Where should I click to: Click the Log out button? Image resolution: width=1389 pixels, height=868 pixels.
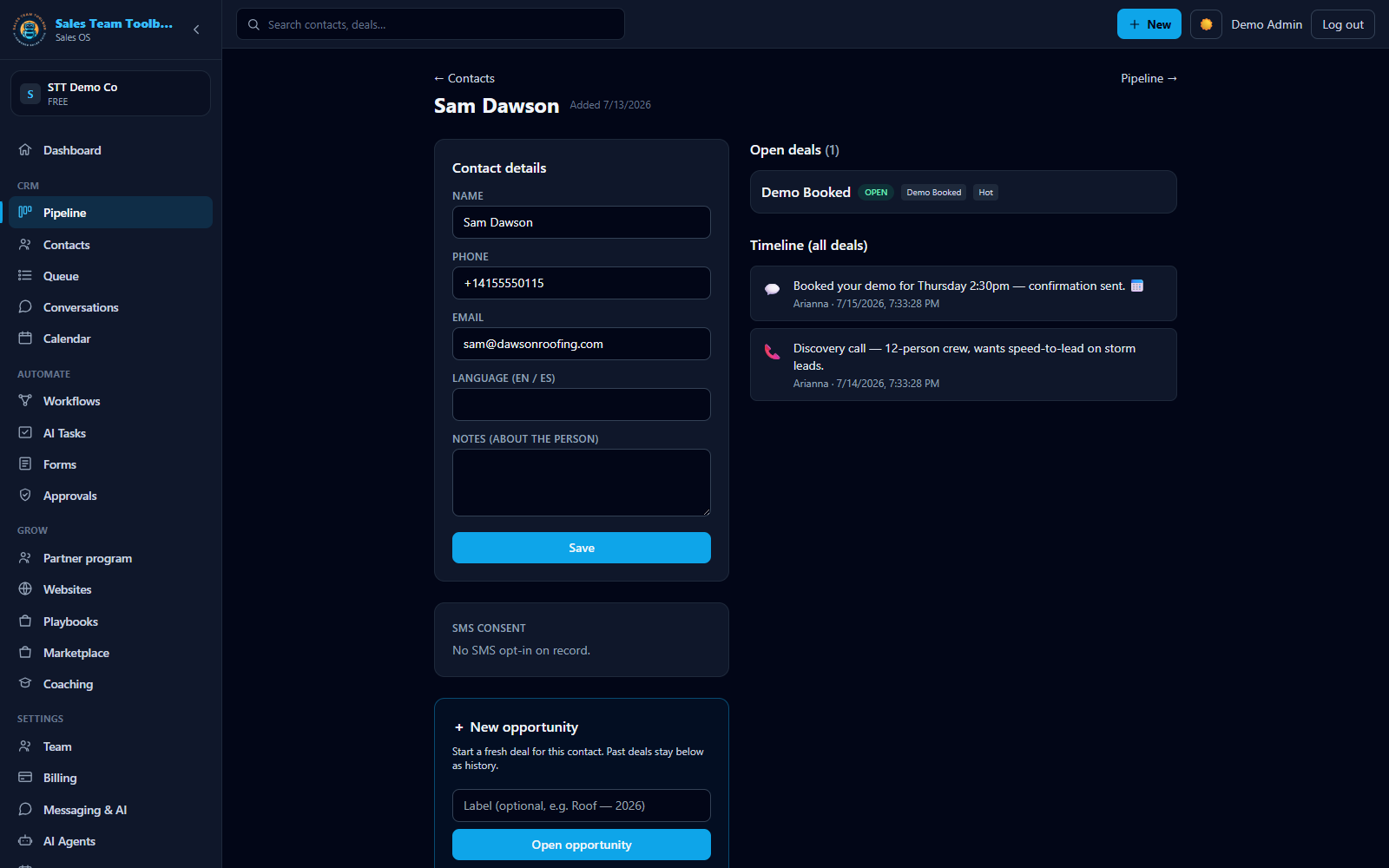click(x=1342, y=24)
